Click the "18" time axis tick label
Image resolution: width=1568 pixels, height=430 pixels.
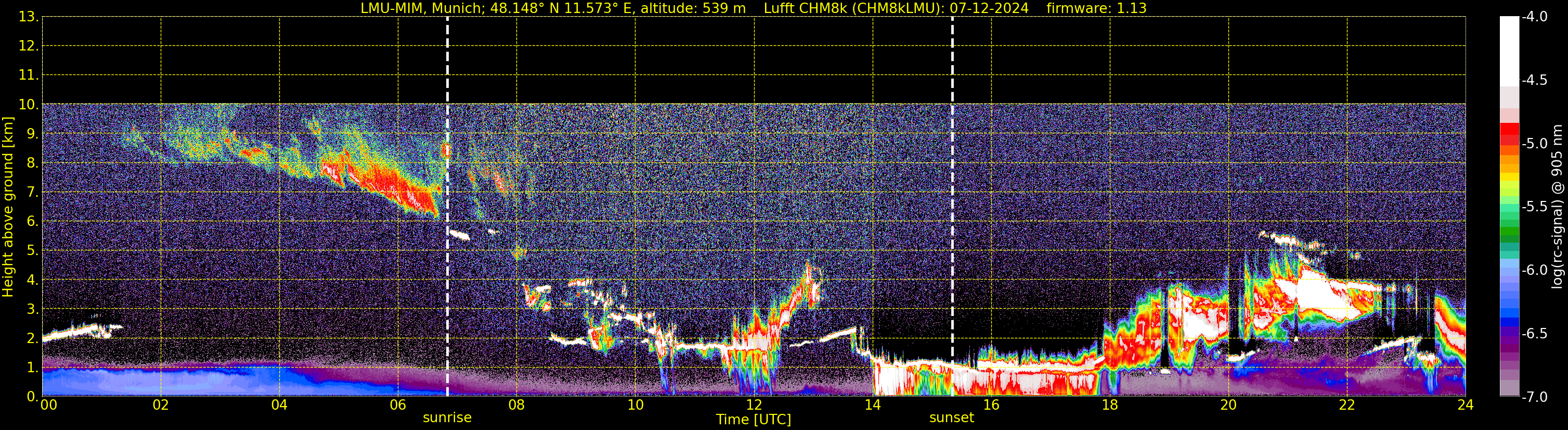click(1110, 405)
